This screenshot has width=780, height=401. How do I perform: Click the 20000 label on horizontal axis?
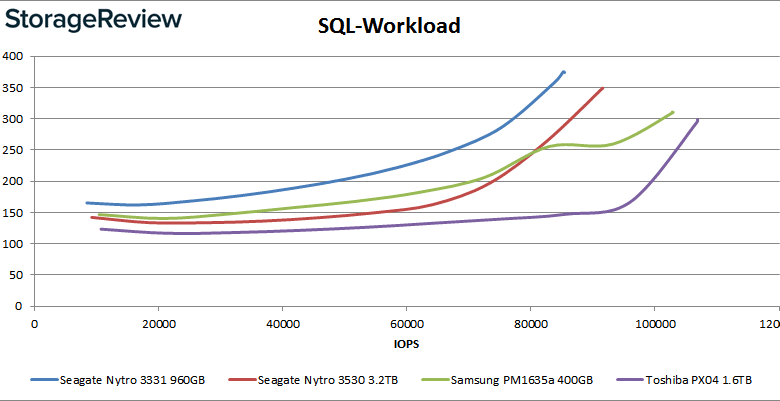(x=158, y=324)
